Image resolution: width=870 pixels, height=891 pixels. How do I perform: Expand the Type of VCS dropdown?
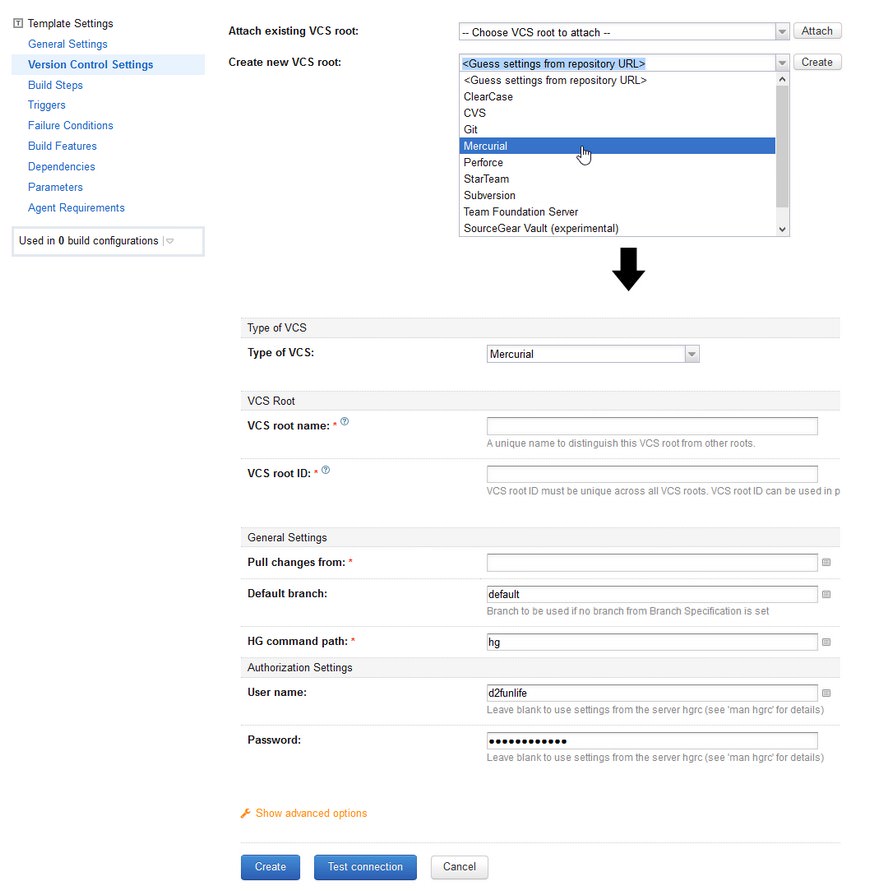(x=692, y=354)
